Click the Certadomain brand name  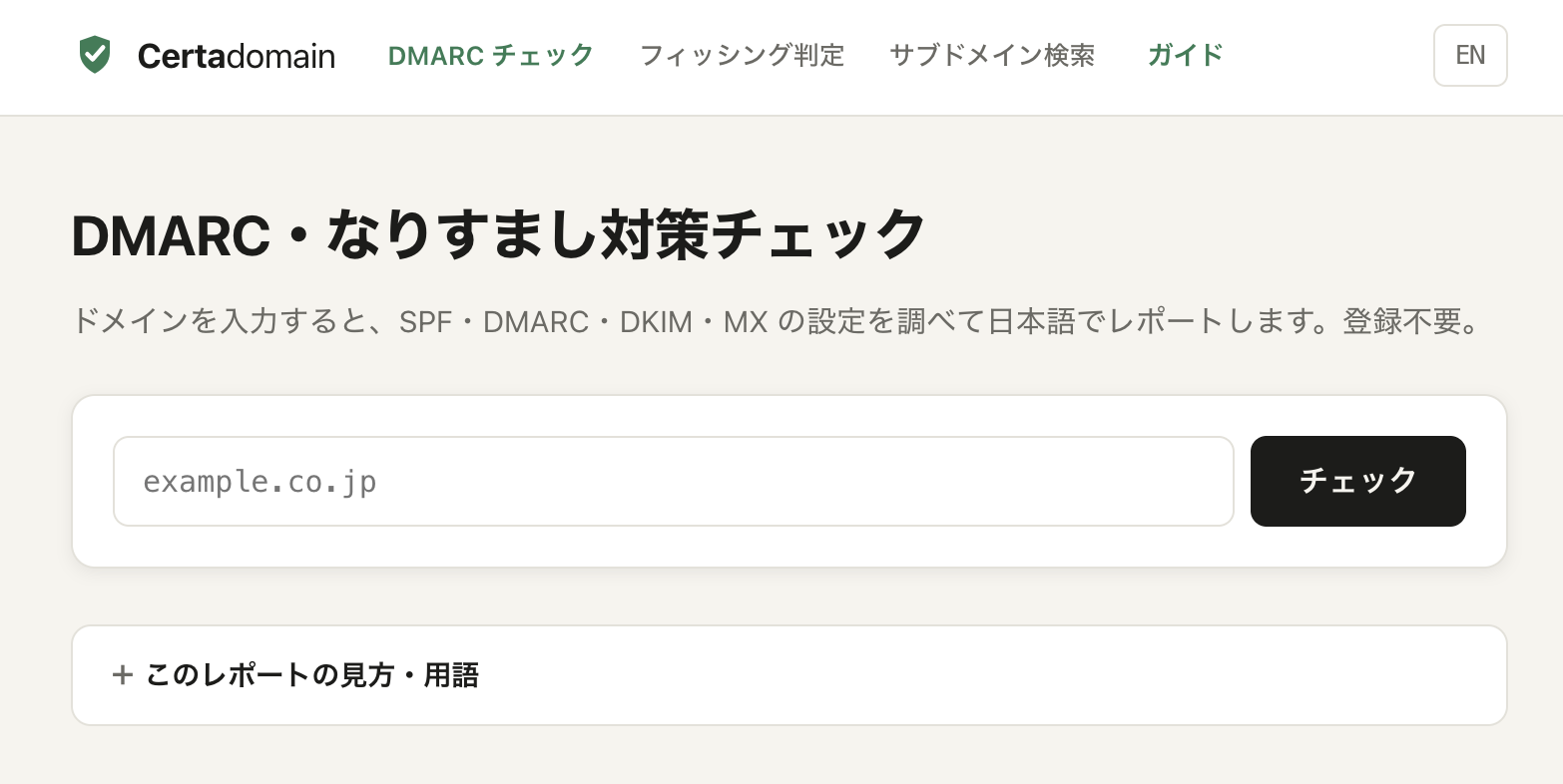pyautogui.click(x=237, y=56)
